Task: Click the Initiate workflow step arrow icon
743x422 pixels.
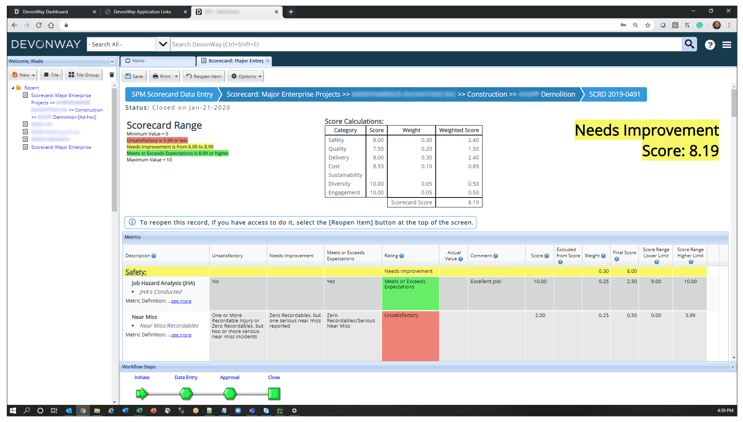Action: [142, 393]
